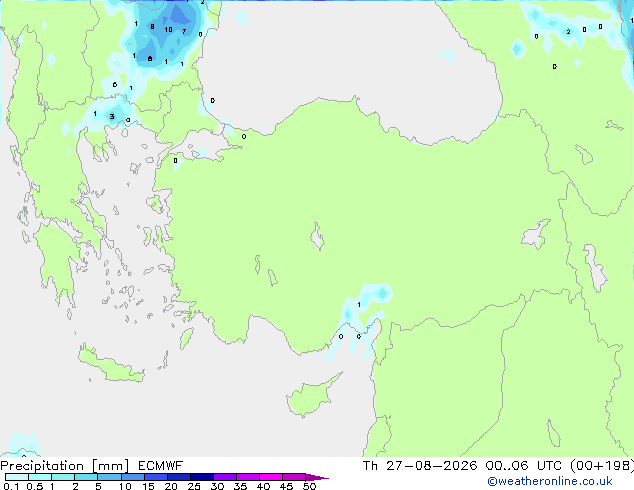Pick the legend swatch between 15 and 20
The height and width of the screenshot is (490, 634).
155,477
